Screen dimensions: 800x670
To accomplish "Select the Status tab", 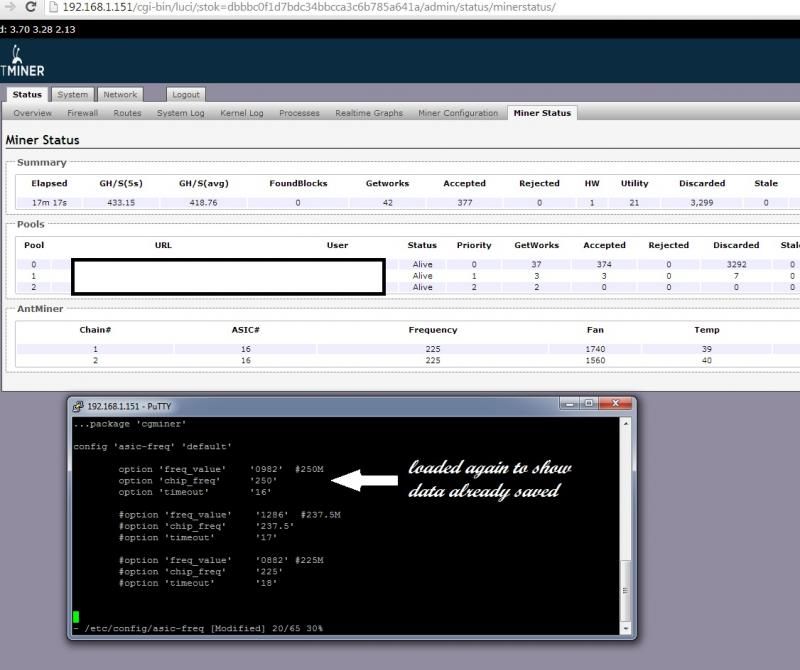I will [28, 95].
